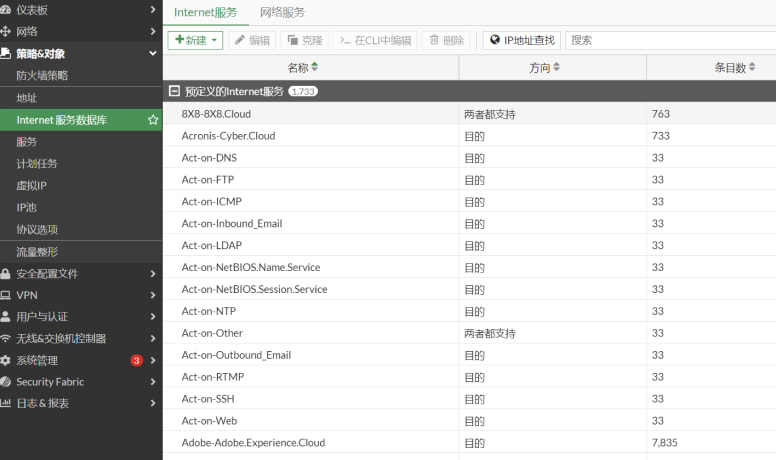Click the 搜索 input field
The image size is (776, 460).
pos(668,40)
